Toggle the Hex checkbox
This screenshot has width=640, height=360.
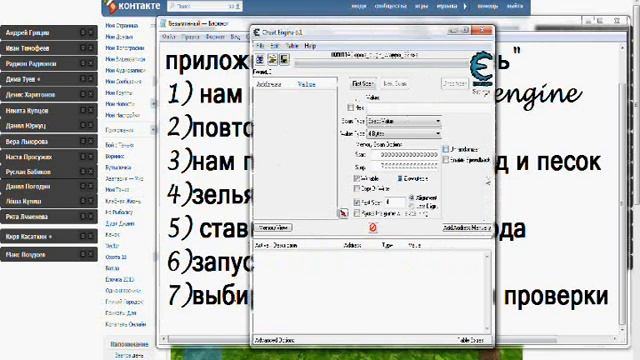pos(350,108)
